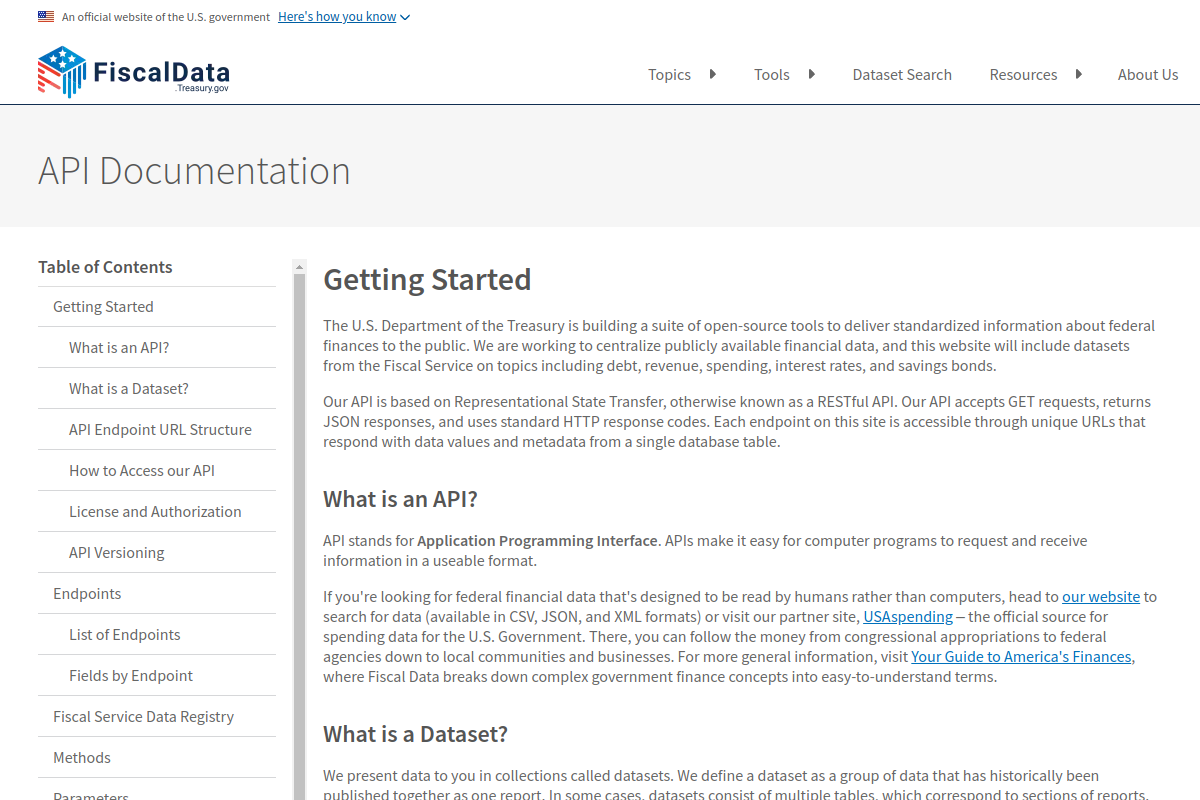Go to Dataset Search page
The width and height of the screenshot is (1200, 800).
point(902,74)
